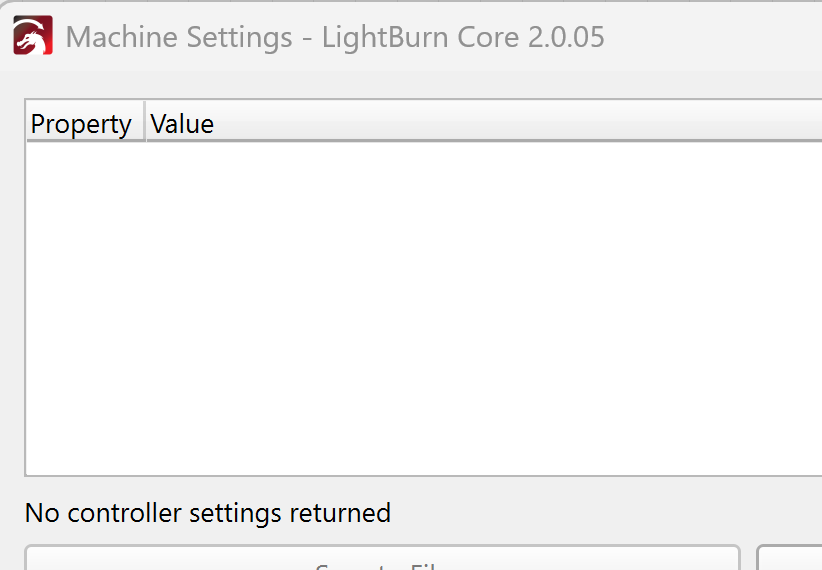Click the word "returned" in the status message
The image size is (822, 570).
(x=340, y=513)
